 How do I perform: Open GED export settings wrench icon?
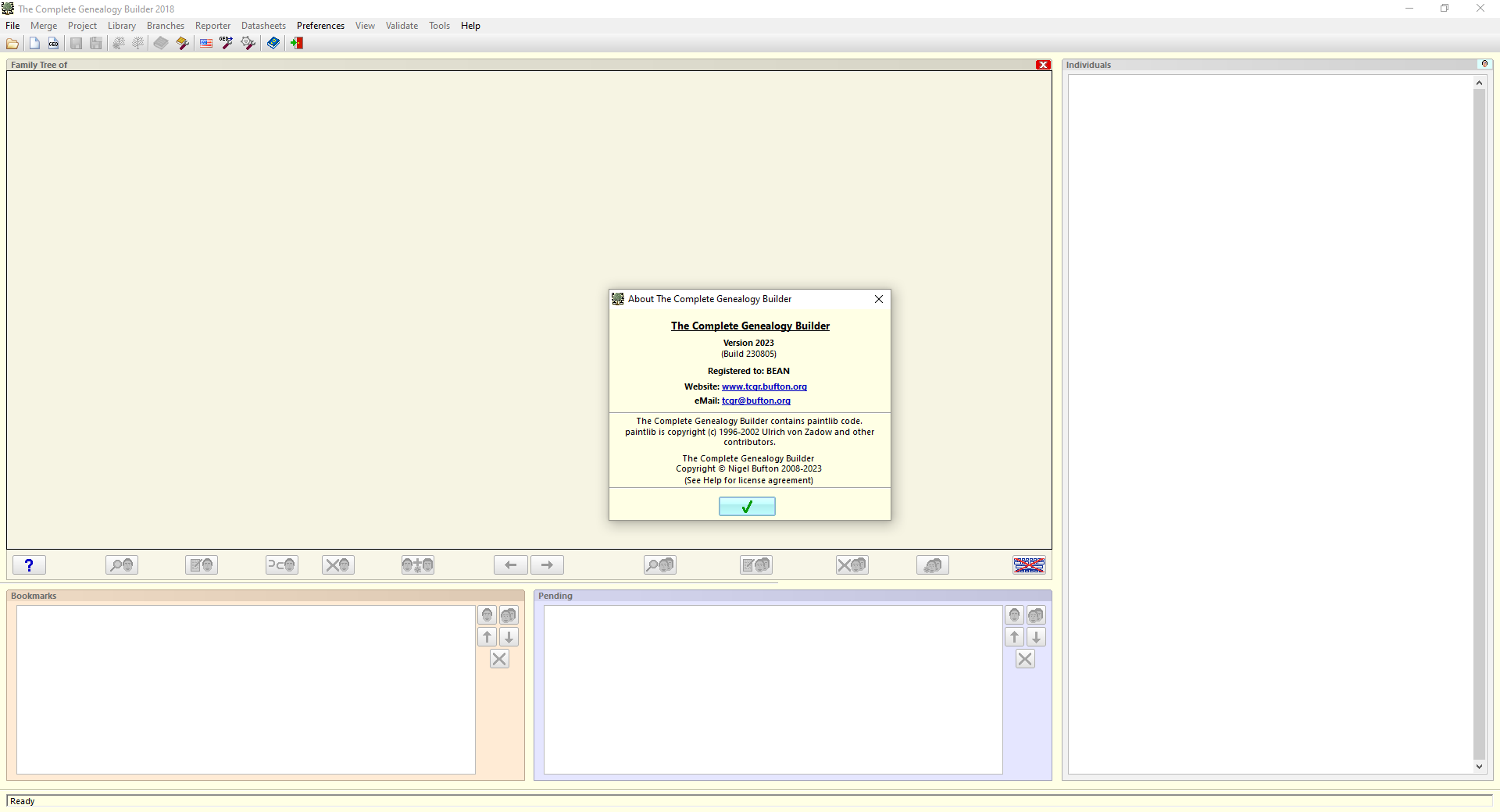coord(227,44)
